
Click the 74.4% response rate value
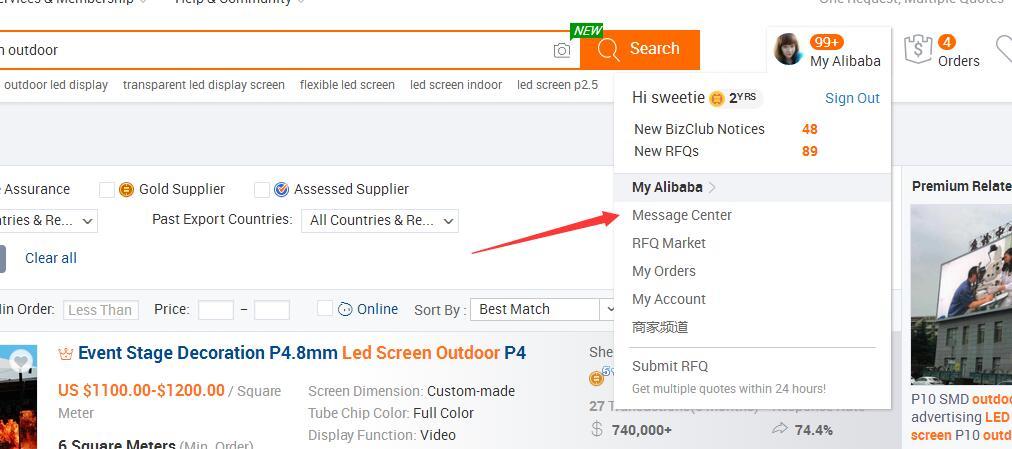pos(813,430)
